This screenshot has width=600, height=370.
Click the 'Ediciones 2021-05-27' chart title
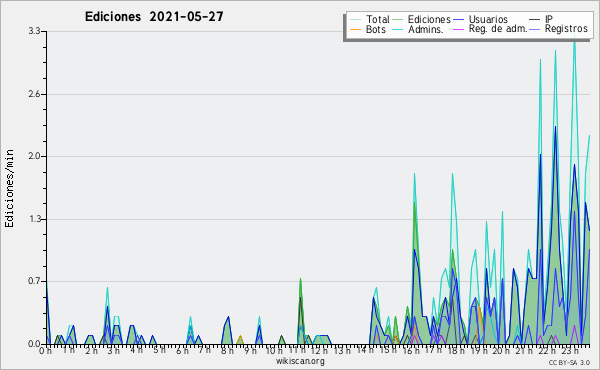(x=154, y=17)
